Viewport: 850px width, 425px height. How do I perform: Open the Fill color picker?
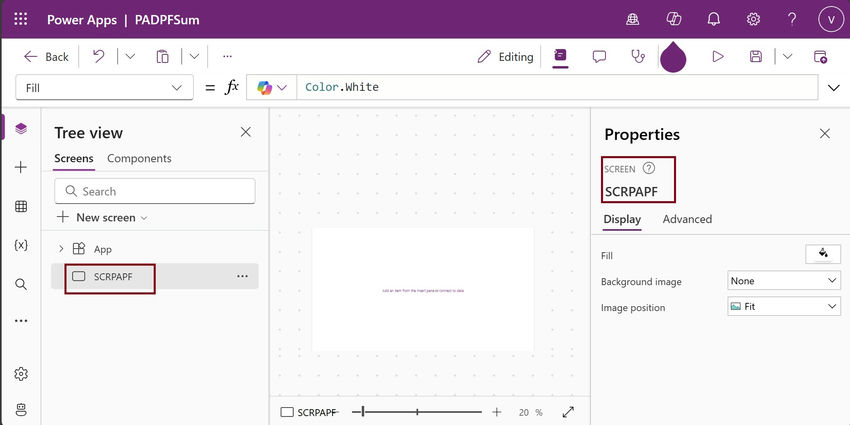click(x=823, y=254)
